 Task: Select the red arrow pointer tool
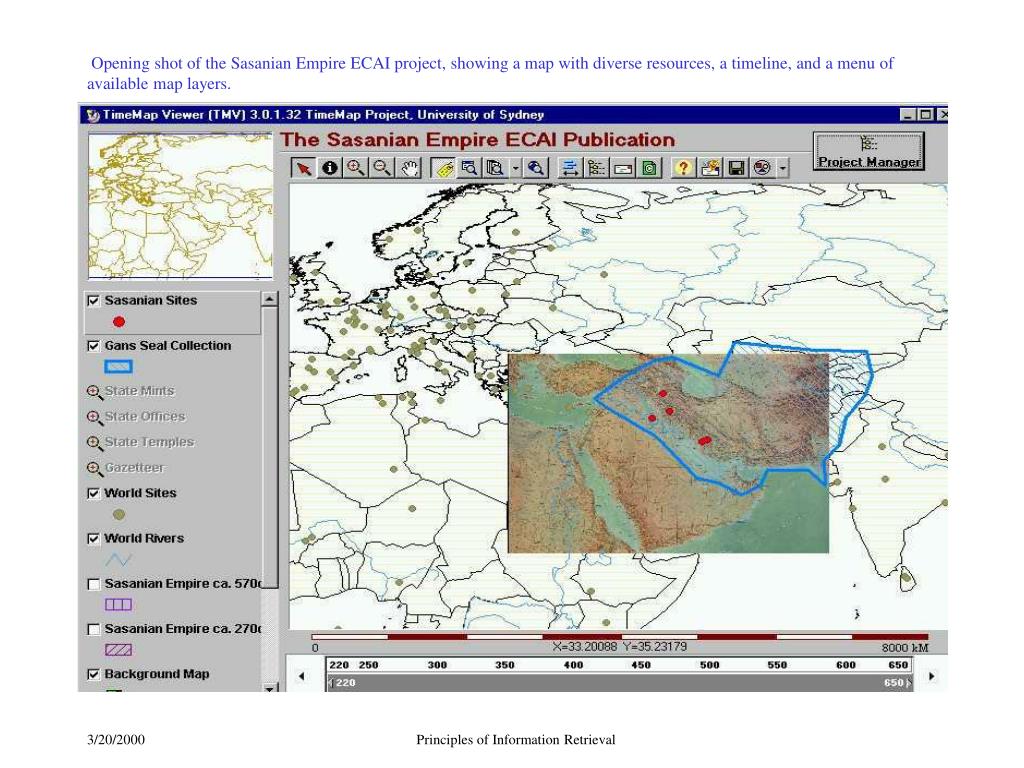303,168
